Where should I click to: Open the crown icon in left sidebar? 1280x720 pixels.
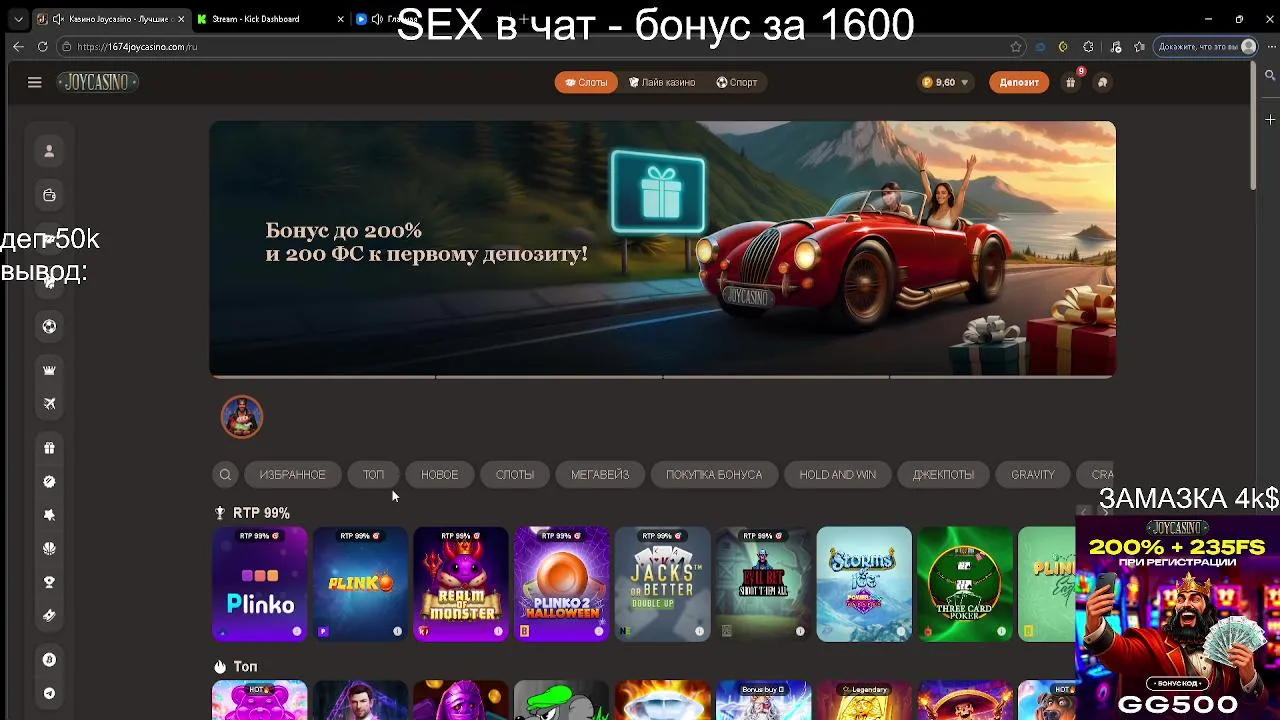click(x=49, y=370)
